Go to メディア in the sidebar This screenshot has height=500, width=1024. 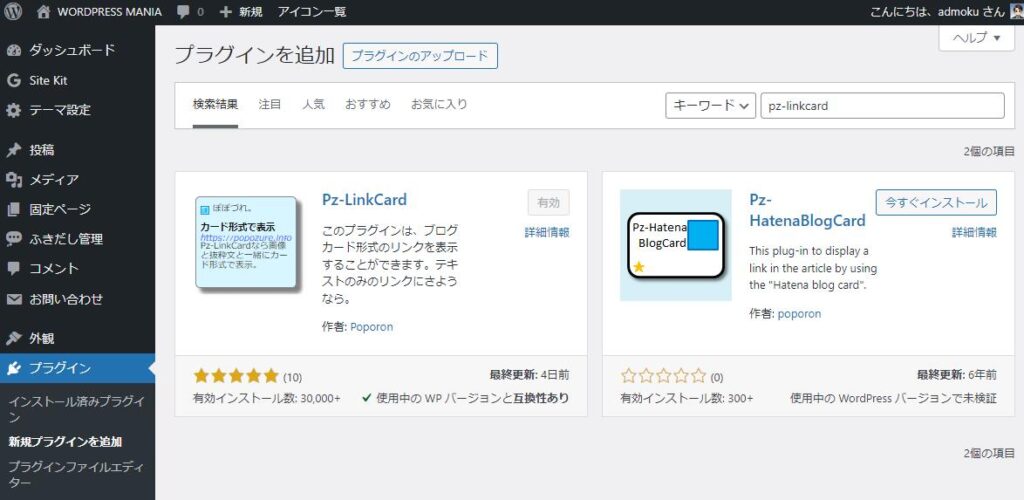point(53,180)
